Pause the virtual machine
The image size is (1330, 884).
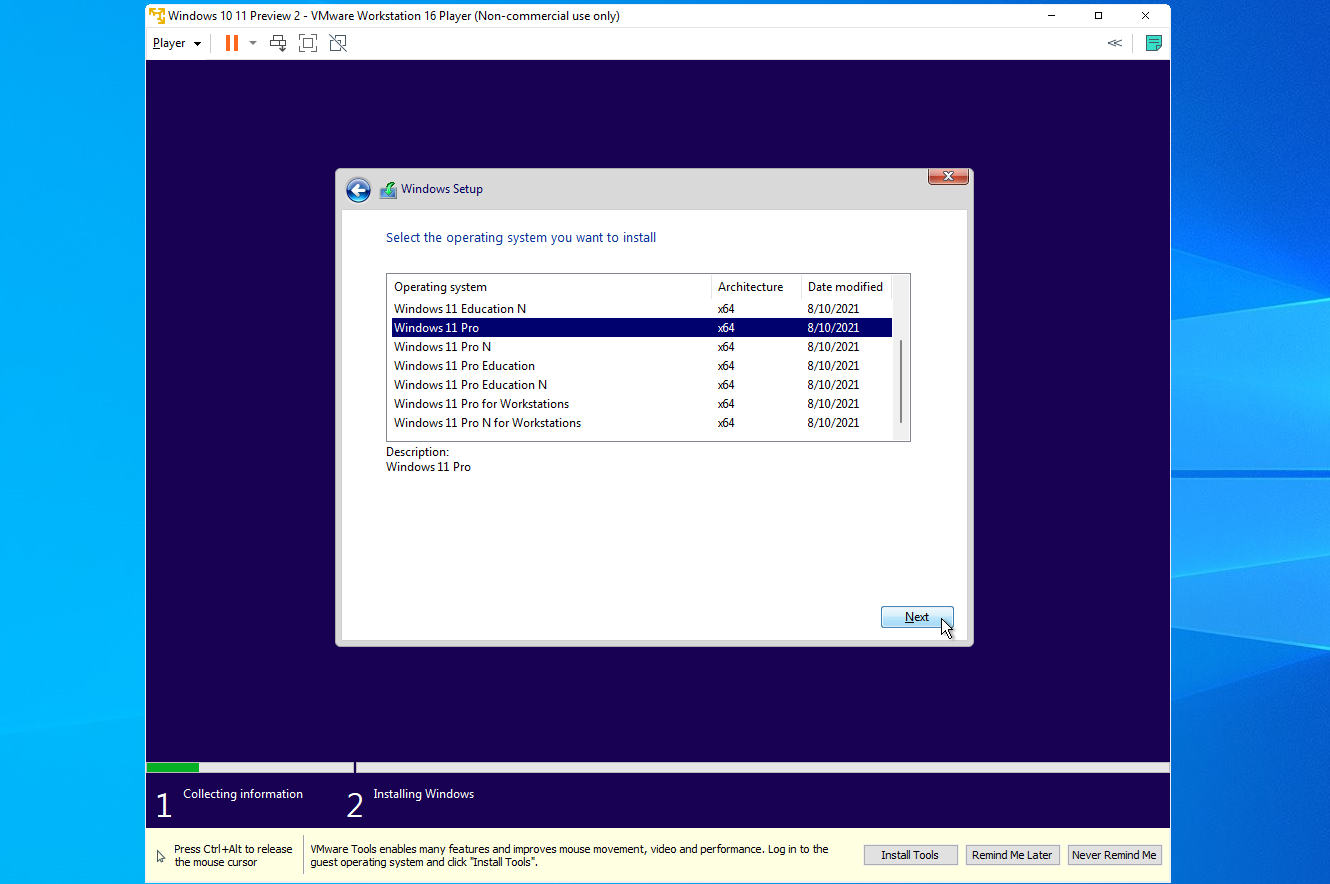pos(232,43)
